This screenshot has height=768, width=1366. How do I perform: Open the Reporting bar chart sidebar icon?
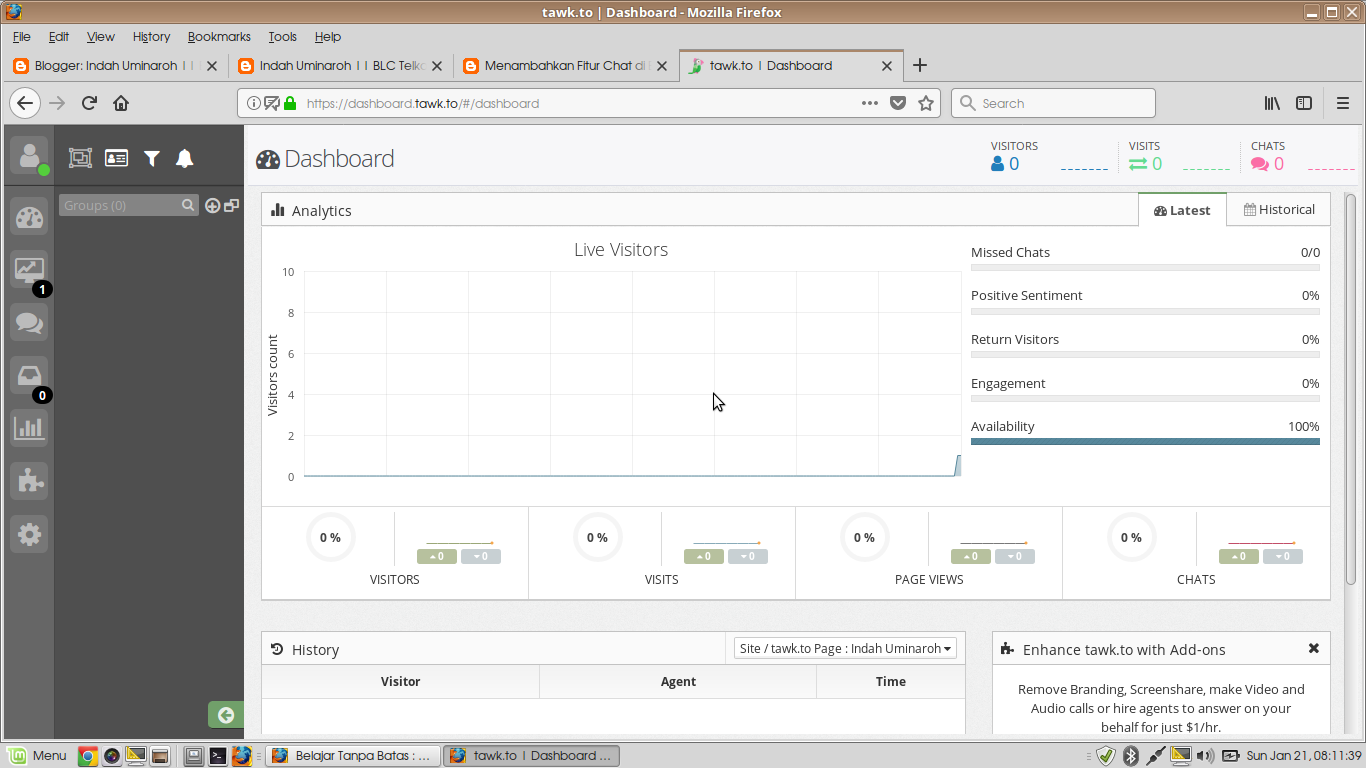pos(29,429)
